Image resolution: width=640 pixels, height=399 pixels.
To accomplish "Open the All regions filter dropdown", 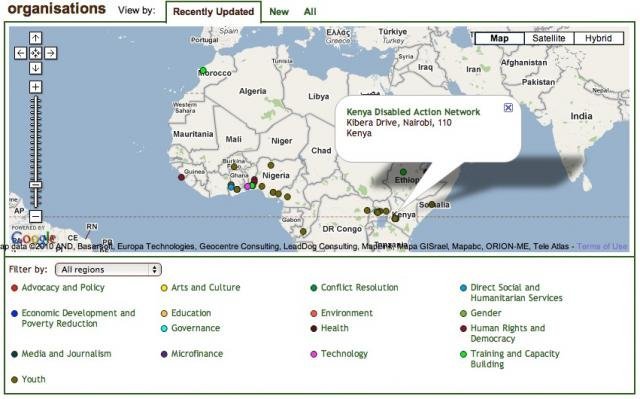I will [108, 269].
